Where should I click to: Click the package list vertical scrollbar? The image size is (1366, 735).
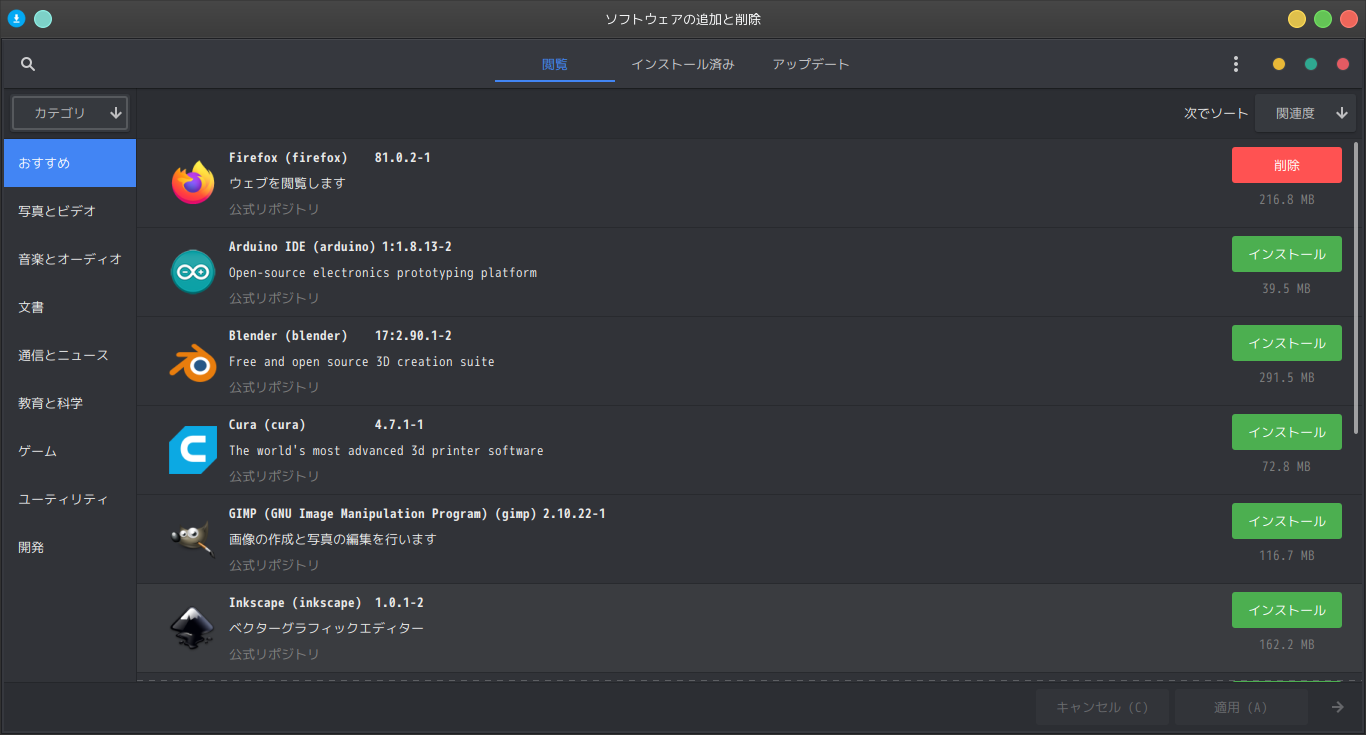(1356, 288)
